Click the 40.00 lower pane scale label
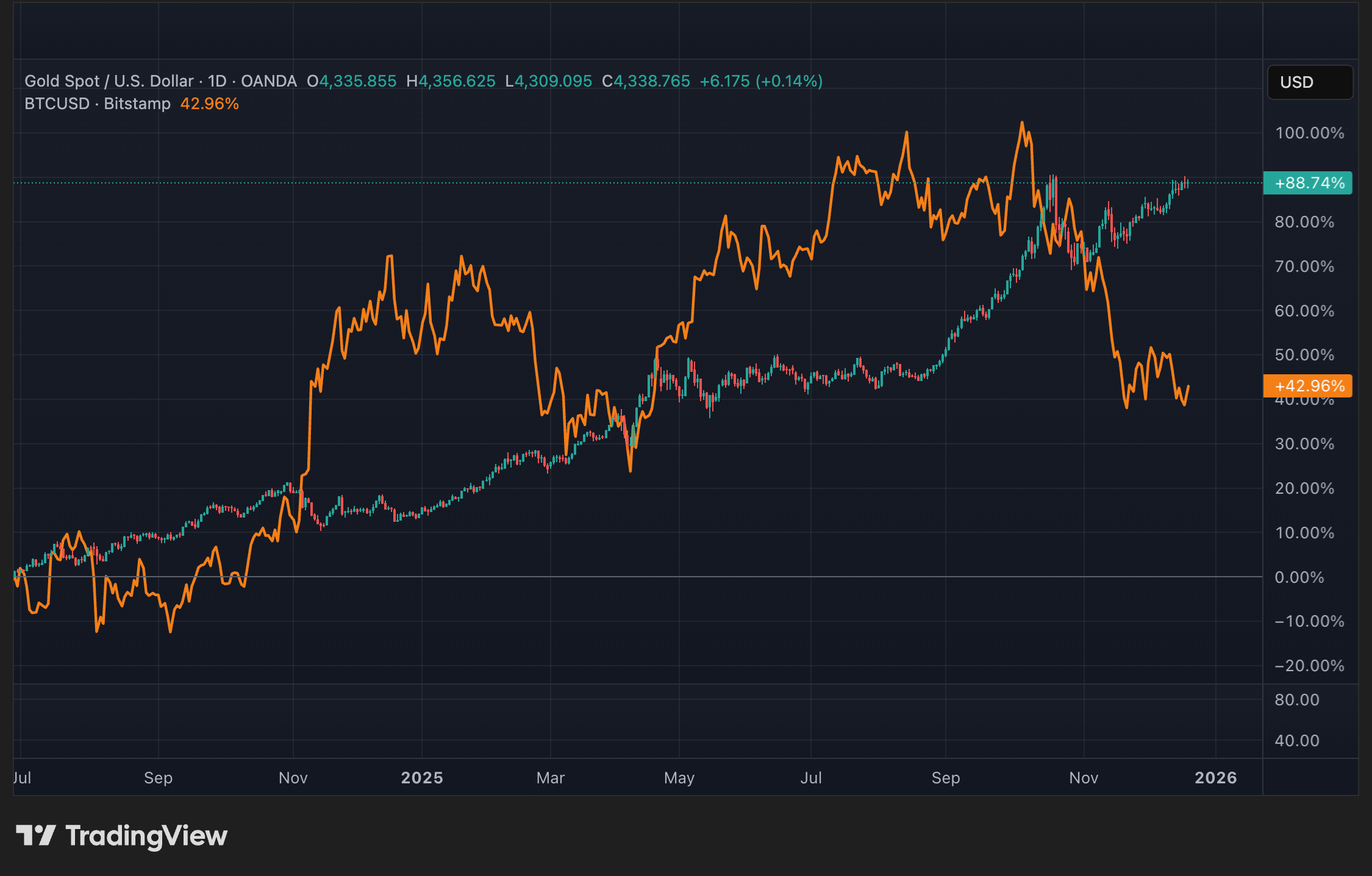The height and width of the screenshot is (876, 1372). pos(1296,741)
